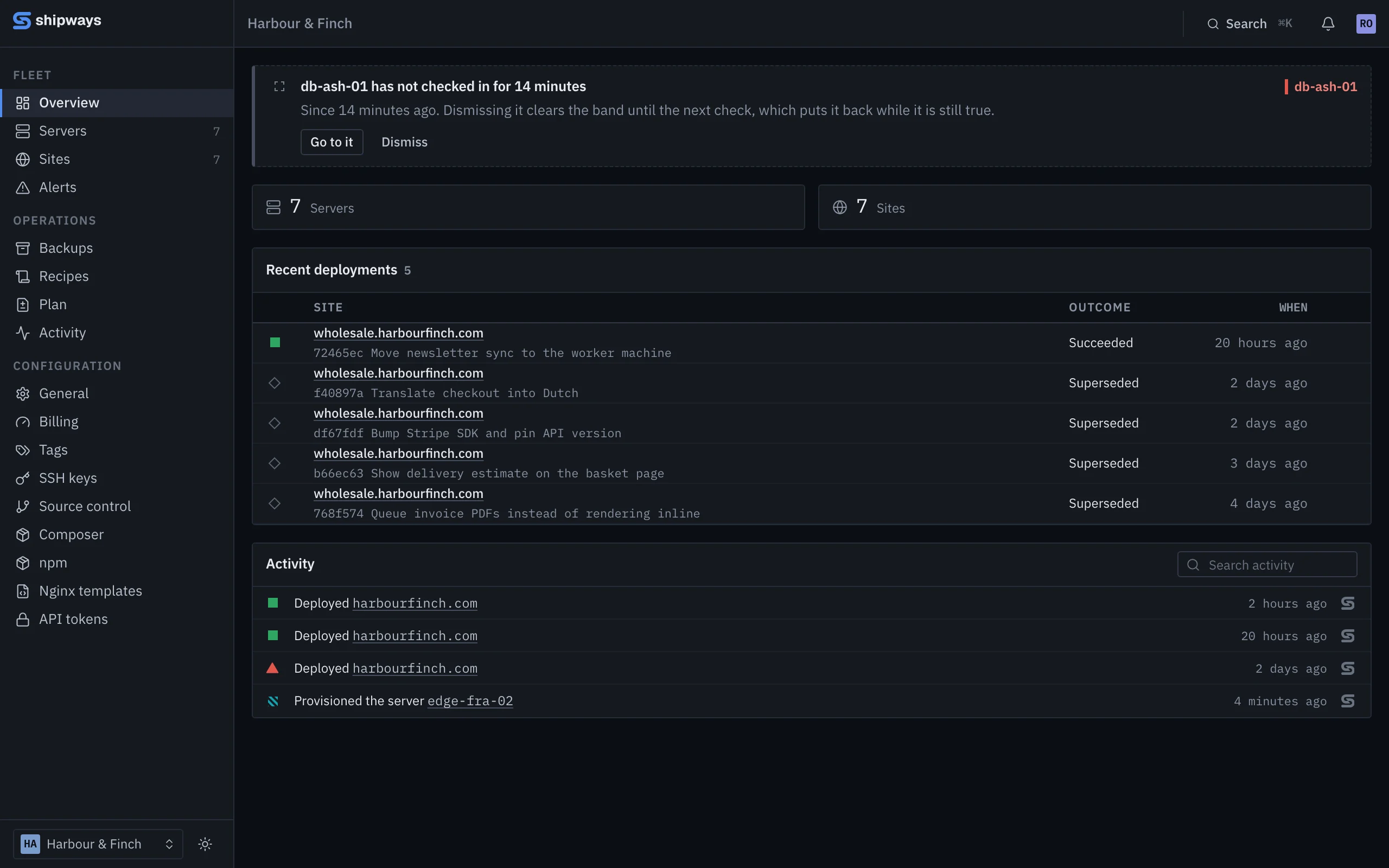The width and height of the screenshot is (1389, 868).
Task: Open wholesale.harbourfinch.com link for commit 72465ec
Action: 398,333
